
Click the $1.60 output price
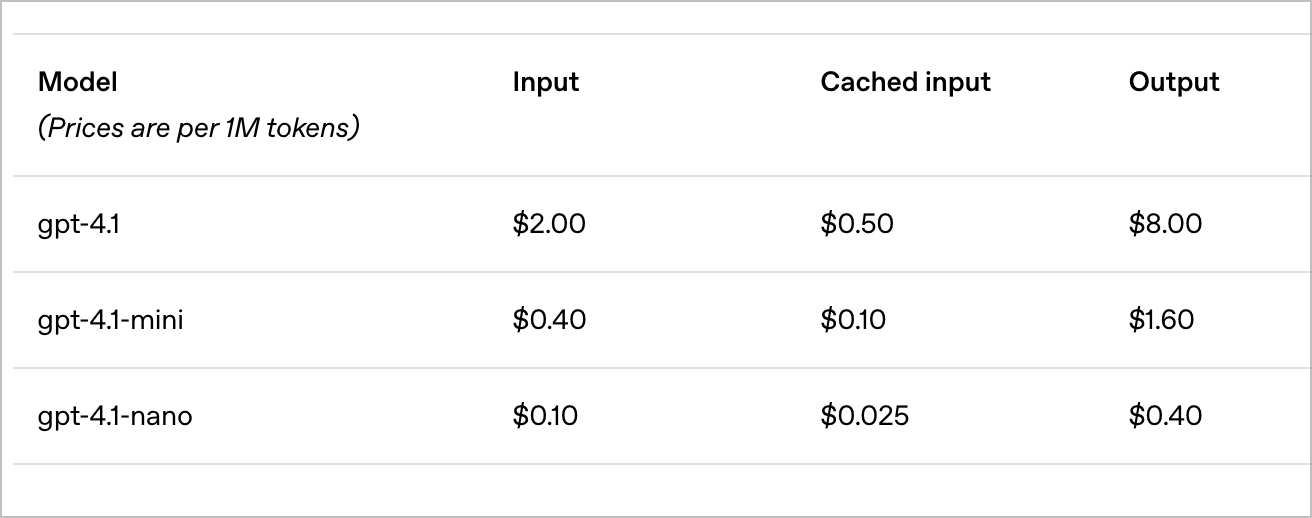tap(1161, 320)
